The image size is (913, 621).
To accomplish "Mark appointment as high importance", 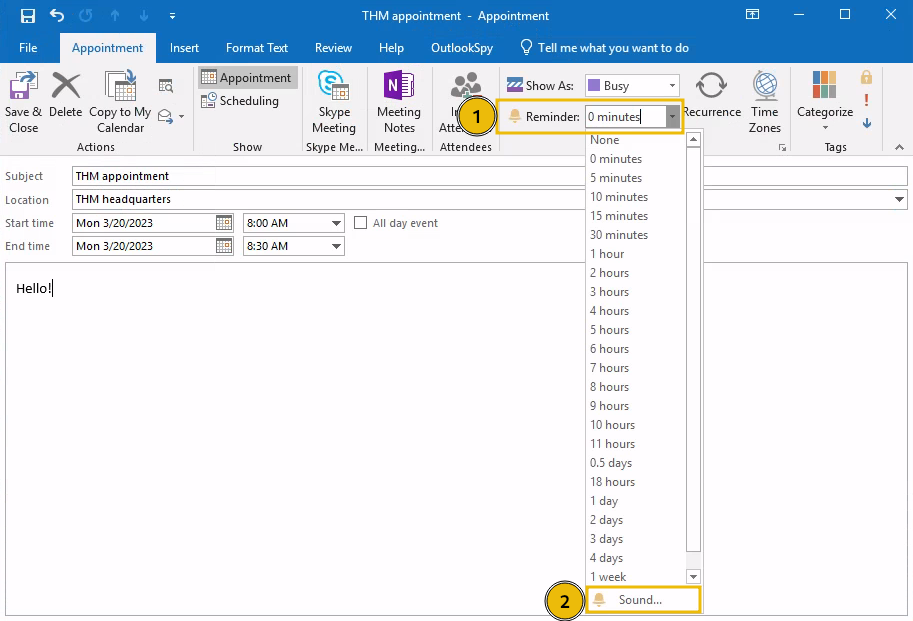I will pos(866,100).
